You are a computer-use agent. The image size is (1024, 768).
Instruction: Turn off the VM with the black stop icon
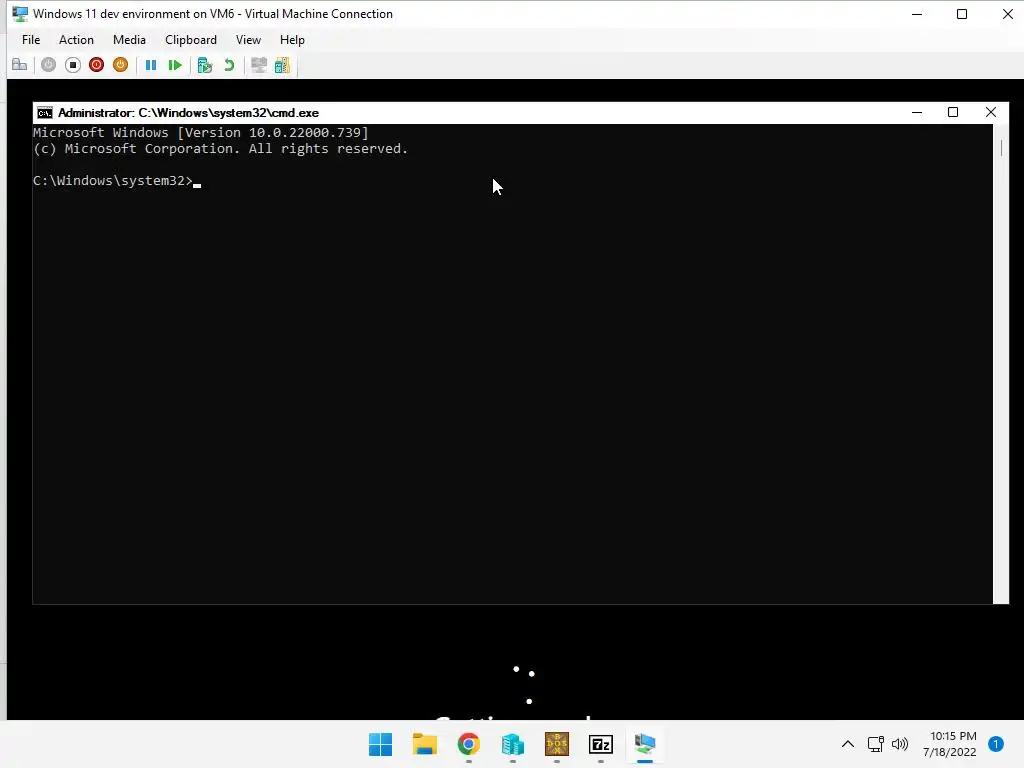(x=72, y=65)
